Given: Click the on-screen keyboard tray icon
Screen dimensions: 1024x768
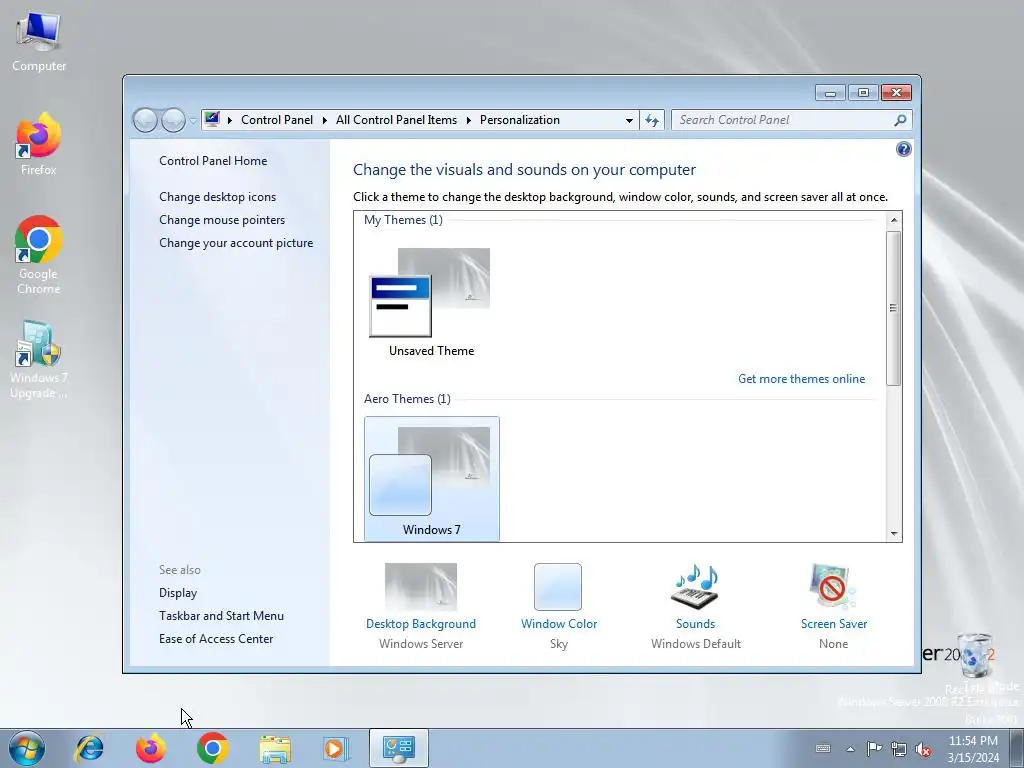Looking at the screenshot, I should click(823, 748).
